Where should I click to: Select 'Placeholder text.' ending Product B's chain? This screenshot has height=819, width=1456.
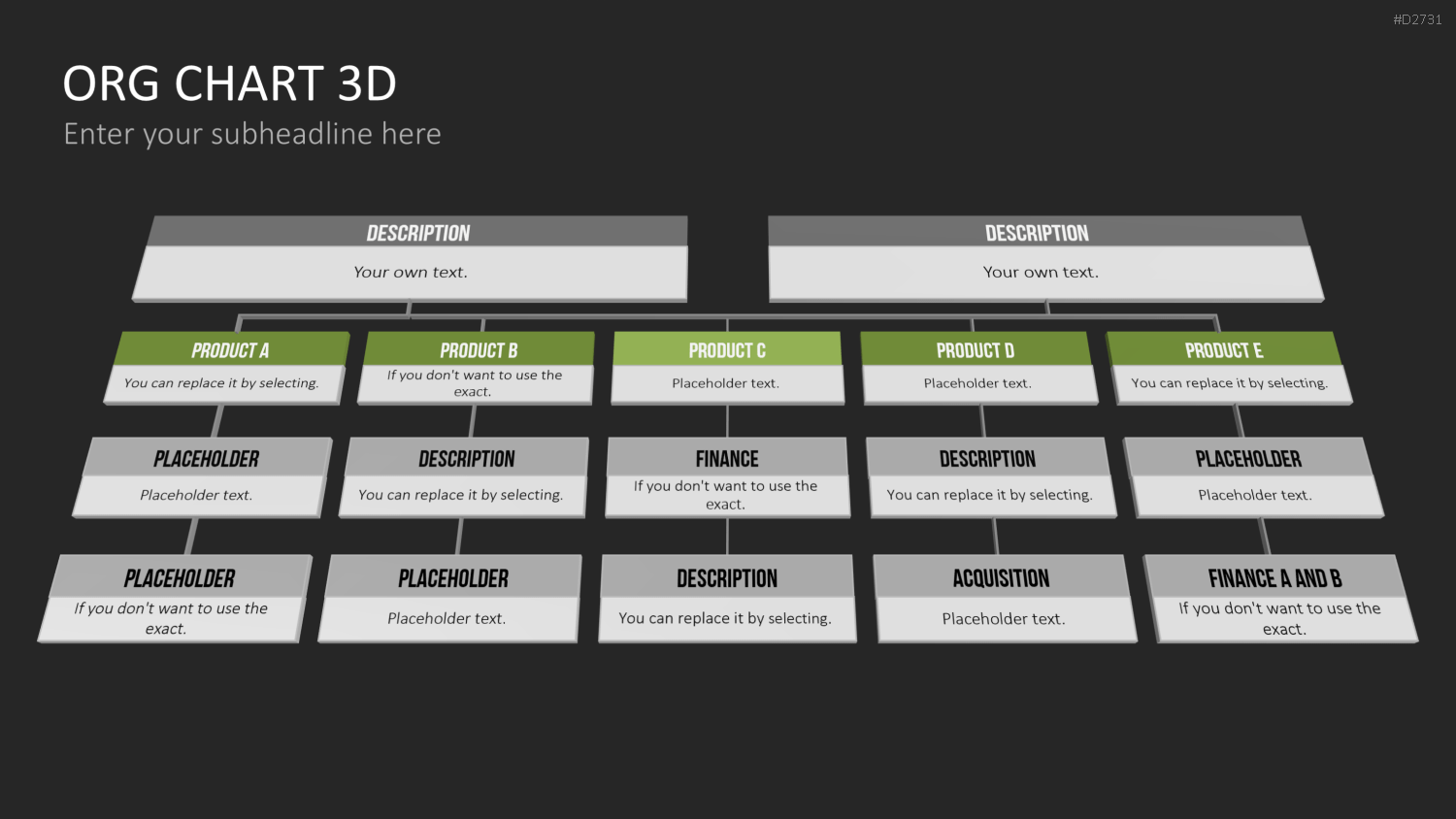[x=447, y=618]
